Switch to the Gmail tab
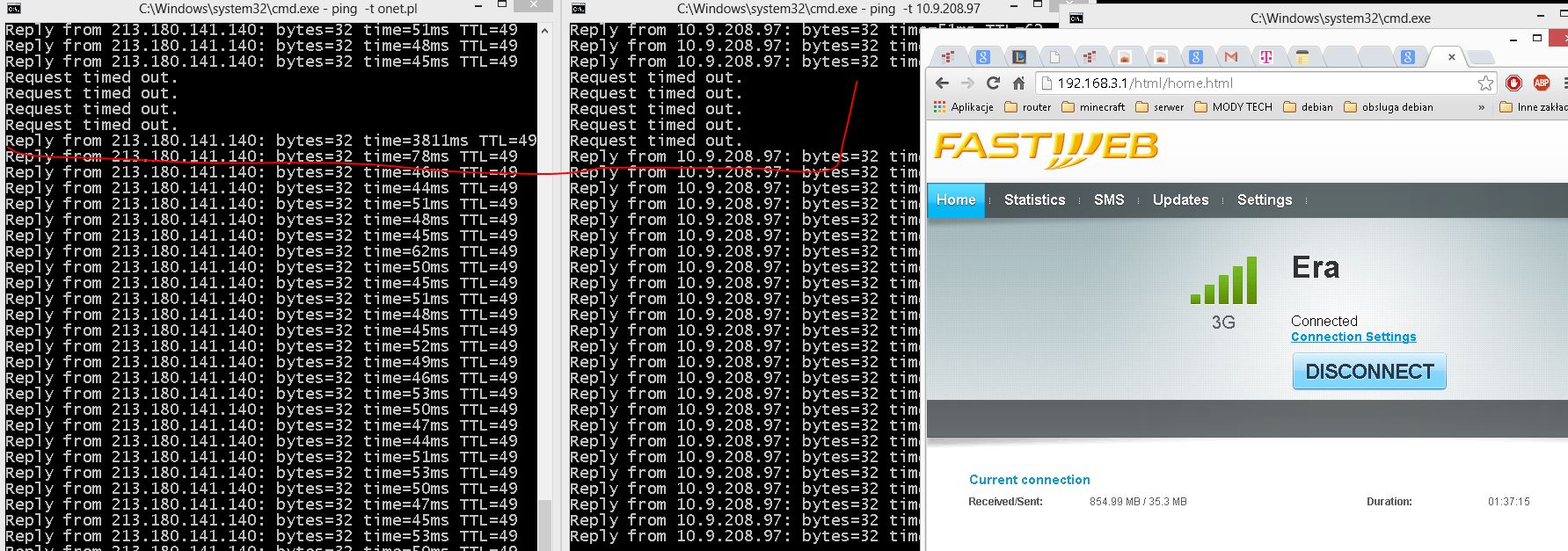This screenshot has width=1568, height=551. (1231, 57)
